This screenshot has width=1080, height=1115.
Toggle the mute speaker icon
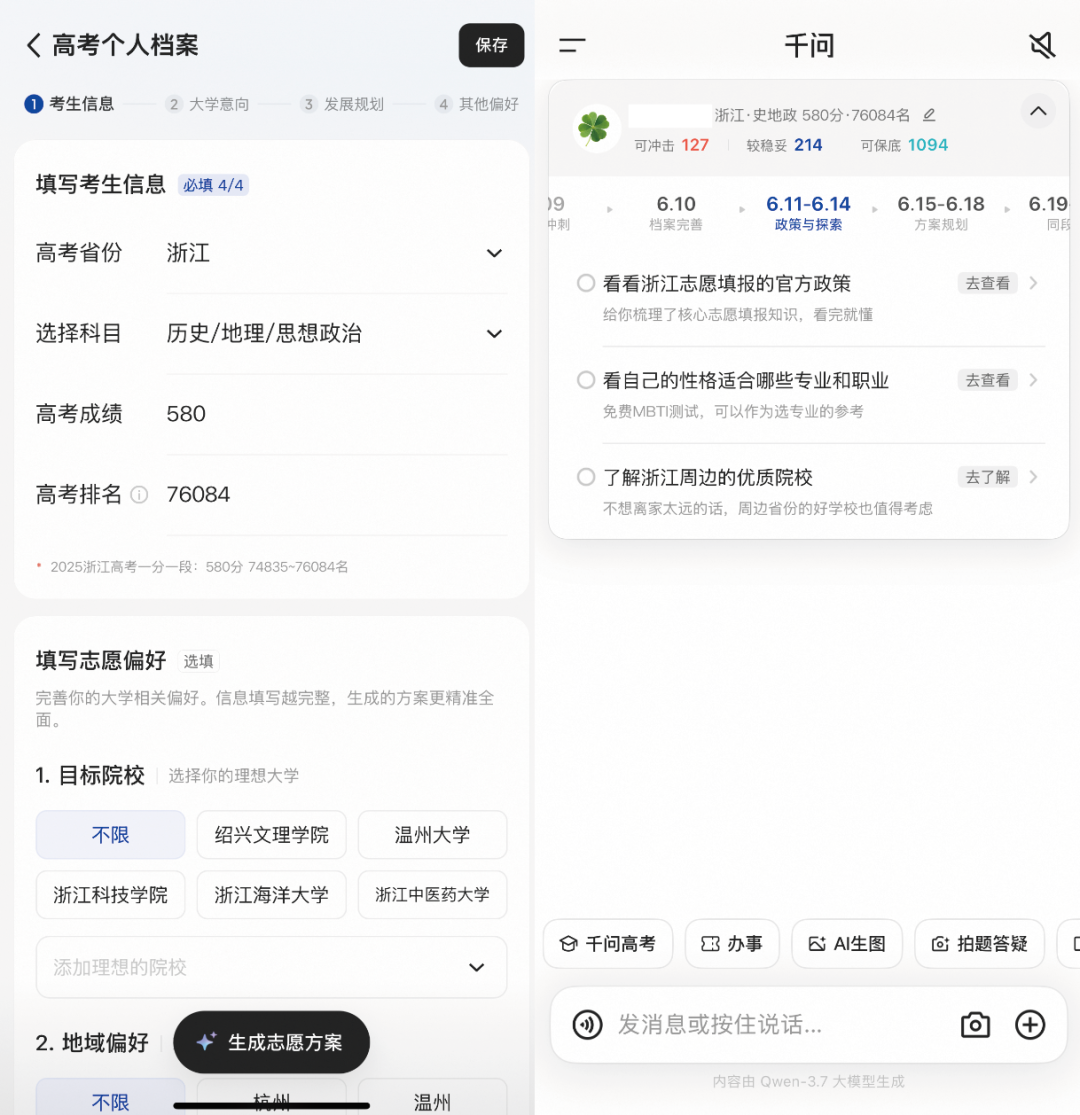coord(1042,46)
